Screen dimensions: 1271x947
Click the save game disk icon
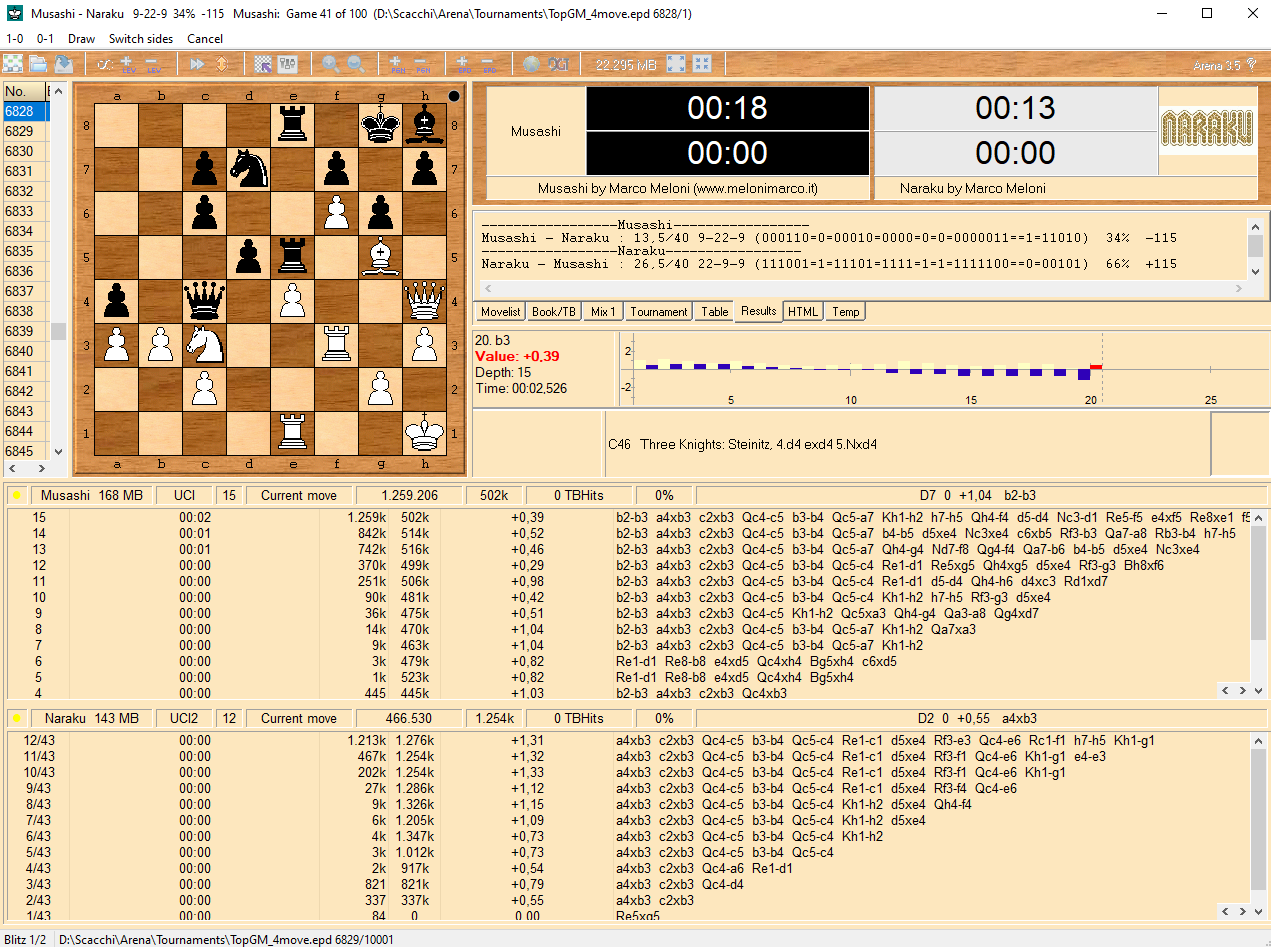pyautogui.click(x=63, y=64)
